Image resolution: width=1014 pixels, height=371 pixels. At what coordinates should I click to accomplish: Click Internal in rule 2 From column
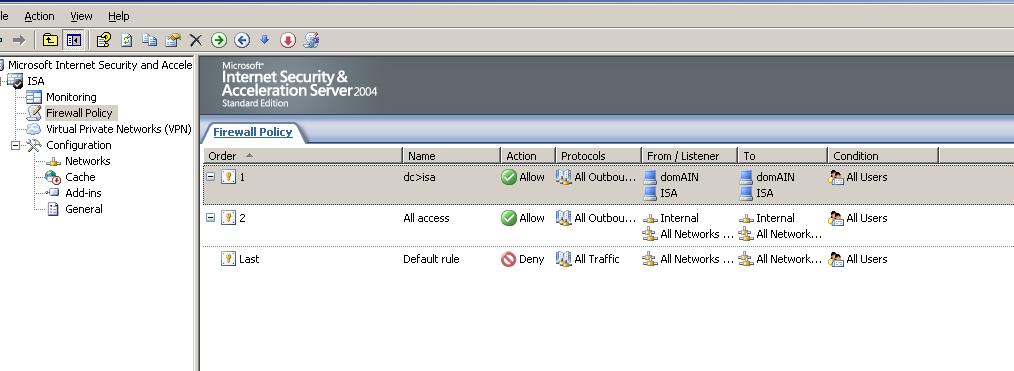[x=679, y=218]
